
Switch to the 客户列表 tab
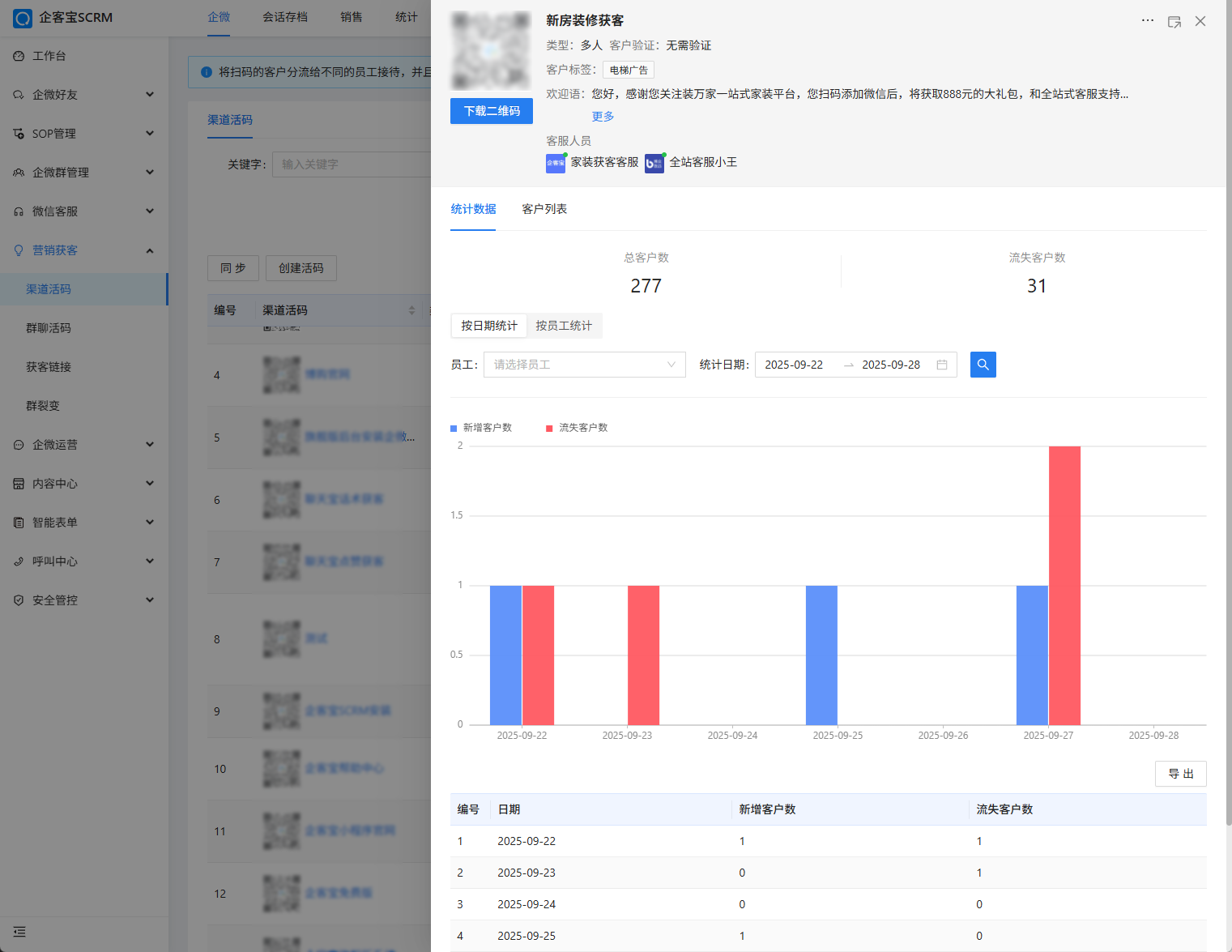(x=544, y=209)
